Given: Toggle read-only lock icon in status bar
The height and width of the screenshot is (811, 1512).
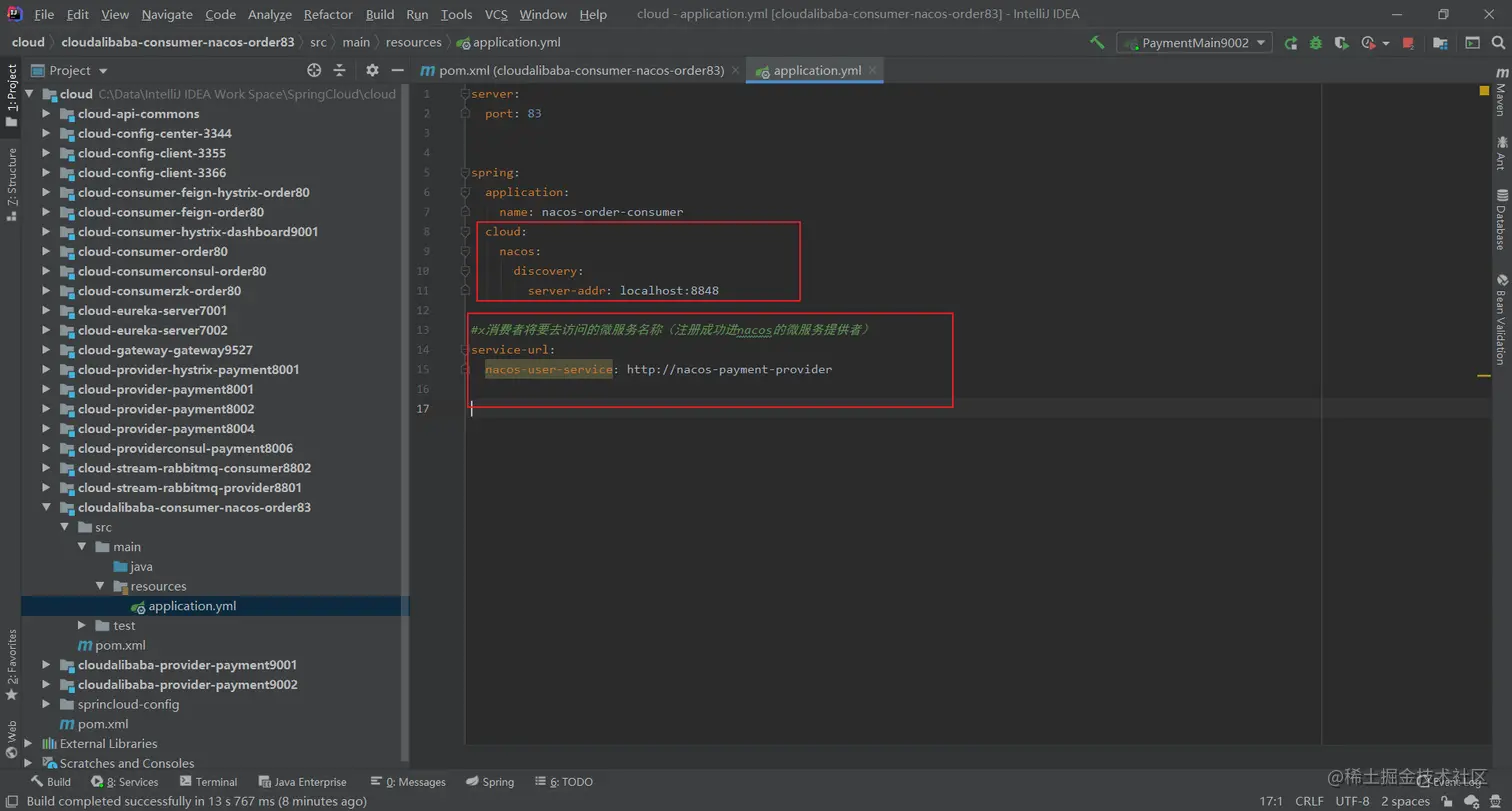Looking at the screenshot, I should pyautogui.click(x=1447, y=801).
